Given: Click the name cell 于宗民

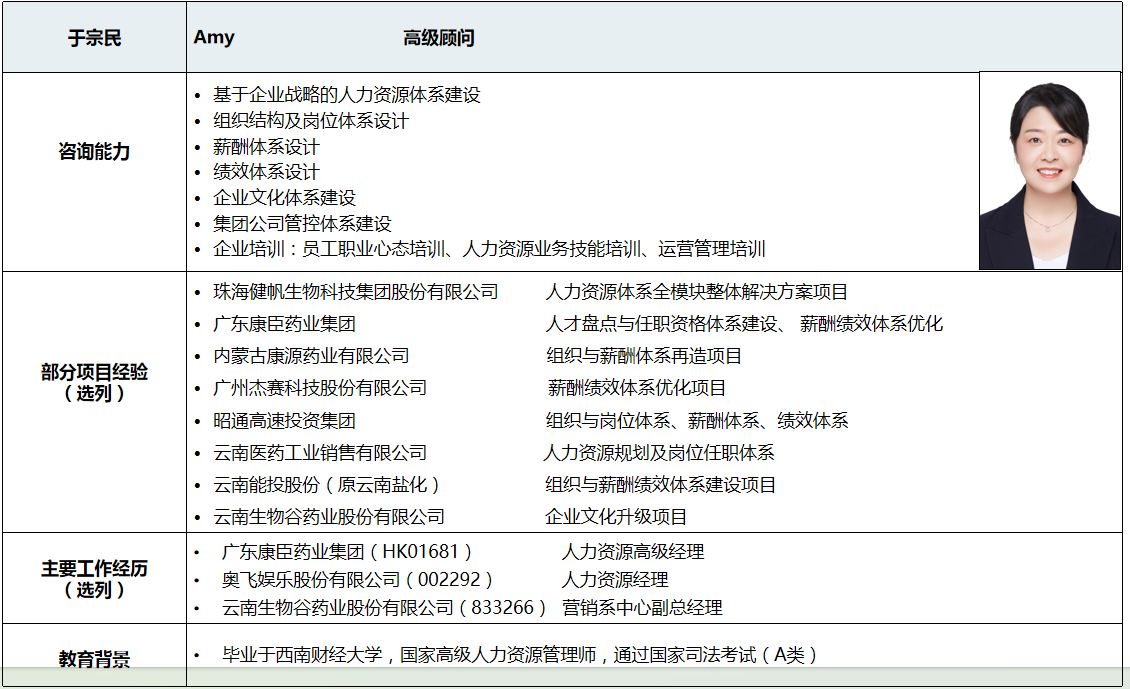Looking at the screenshot, I should coord(94,39).
